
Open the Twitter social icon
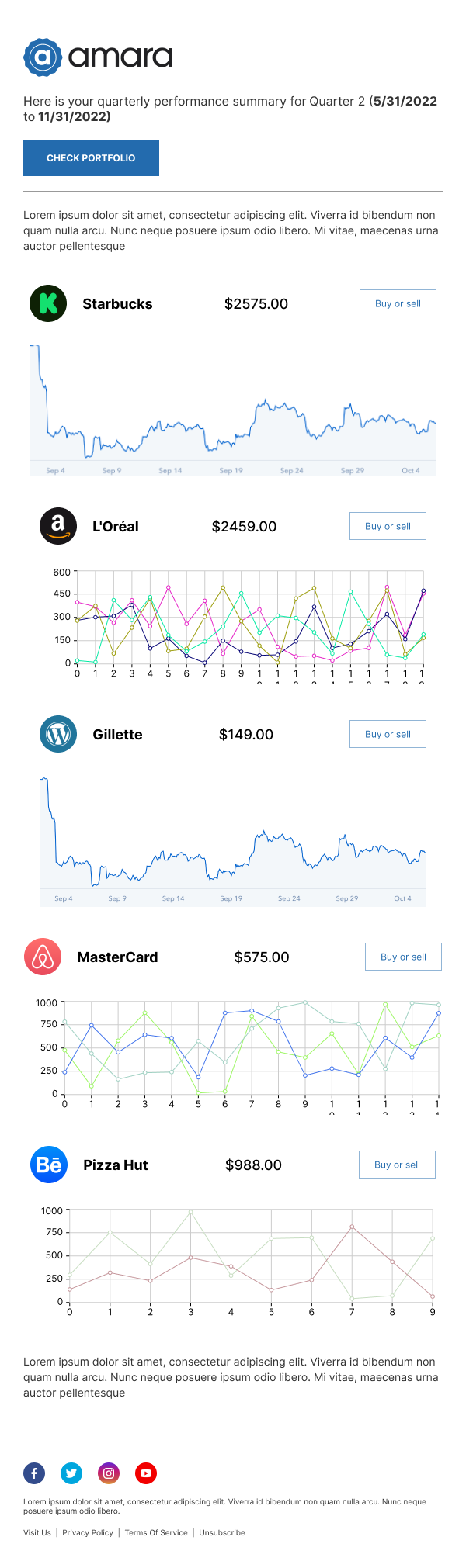point(71,1473)
